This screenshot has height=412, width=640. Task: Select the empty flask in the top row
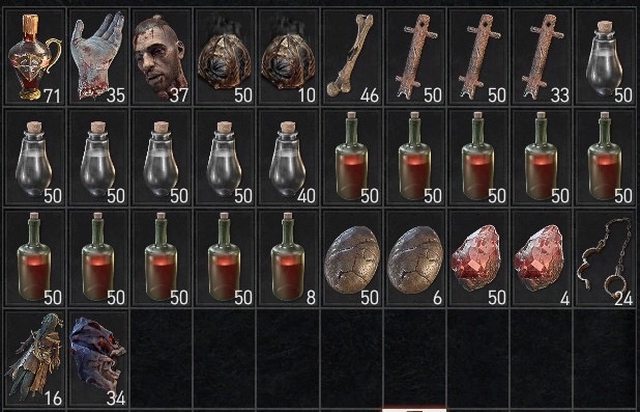(x=605, y=57)
